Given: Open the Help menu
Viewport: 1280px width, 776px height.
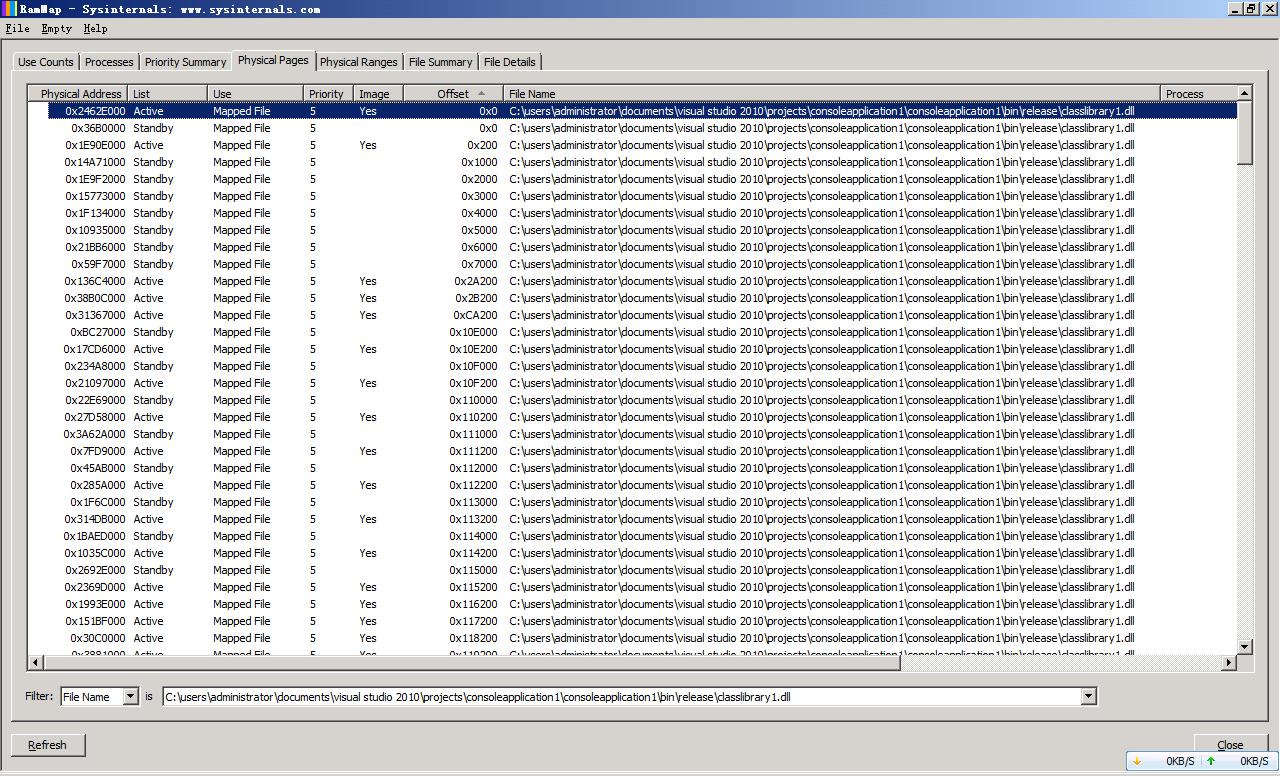Looking at the screenshot, I should (x=95, y=29).
